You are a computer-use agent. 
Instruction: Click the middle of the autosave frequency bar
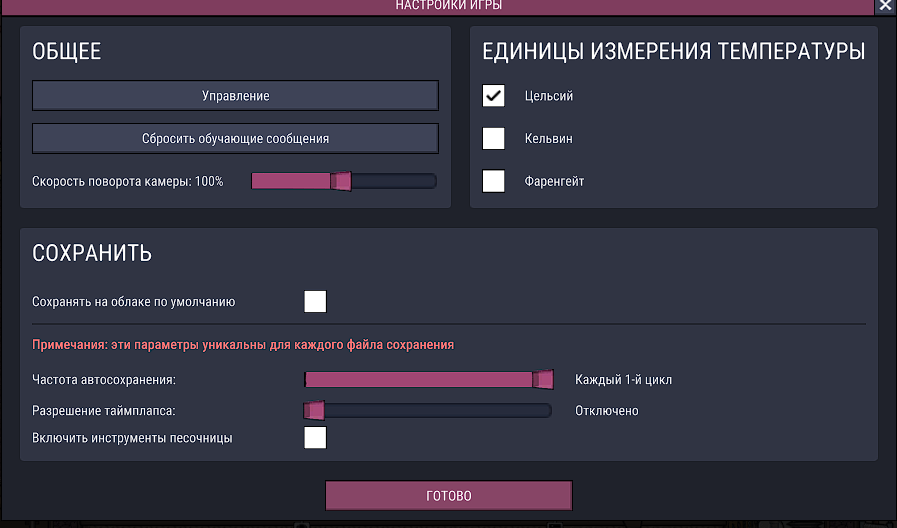[x=425, y=379]
